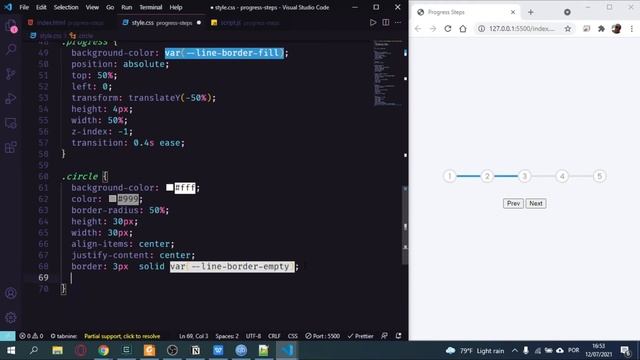Open the Source Control view

[x=11, y=74]
